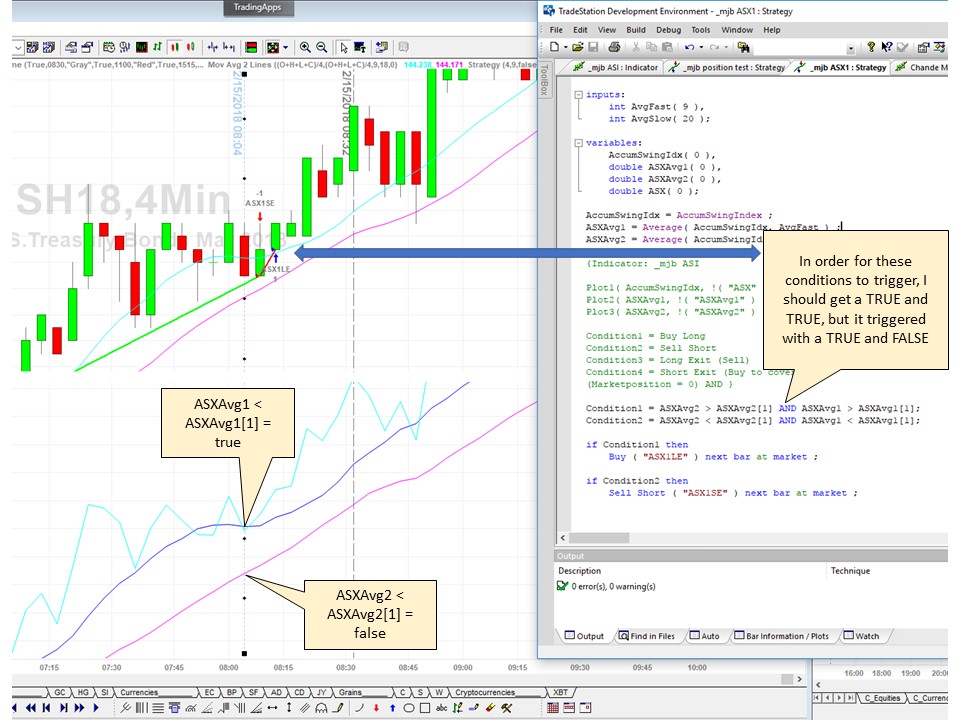
Task: Open the Undo history dropdown arrow
Action: 701,47
